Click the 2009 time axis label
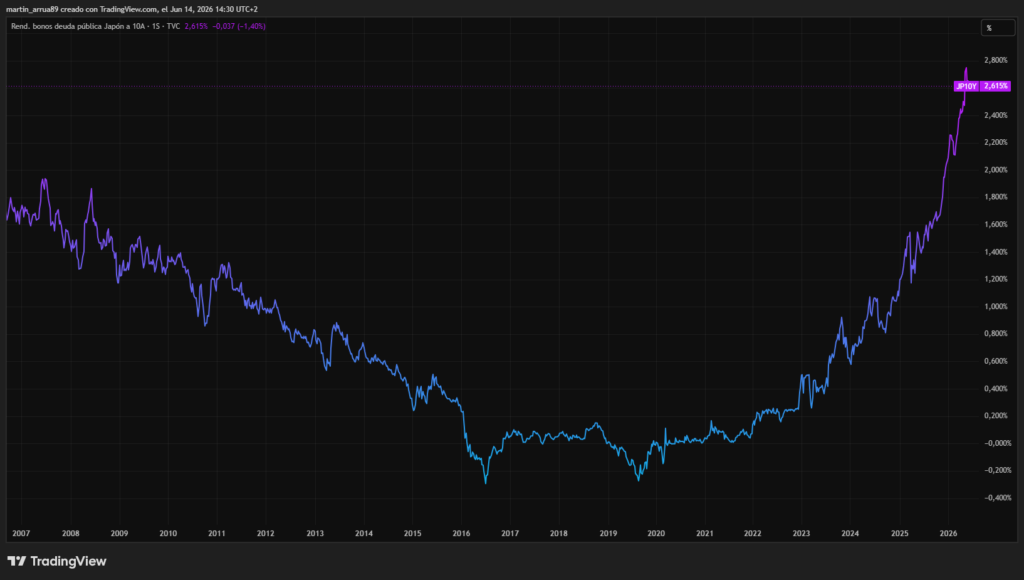 119,534
